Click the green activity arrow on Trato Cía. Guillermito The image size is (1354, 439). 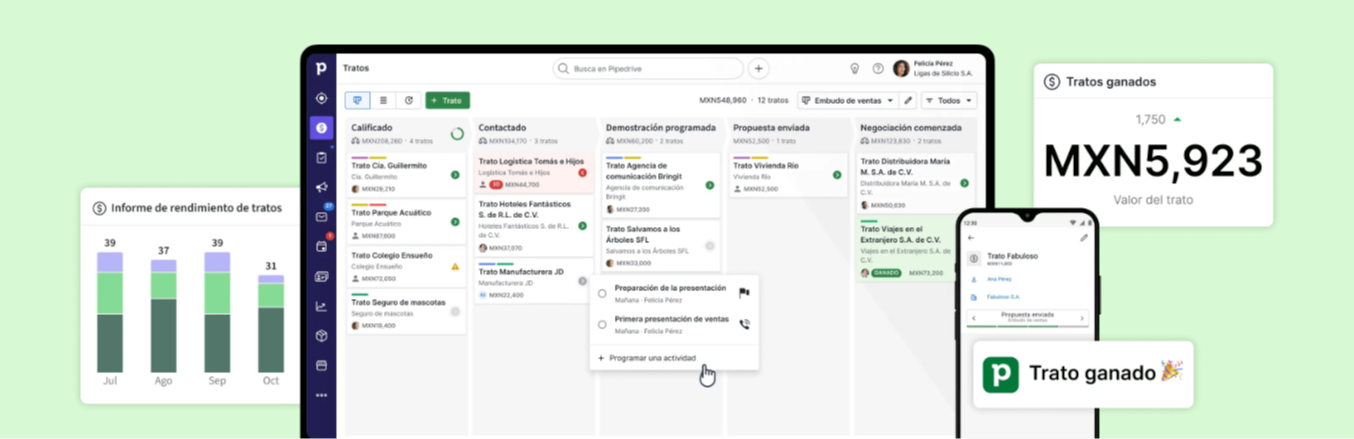click(455, 175)
